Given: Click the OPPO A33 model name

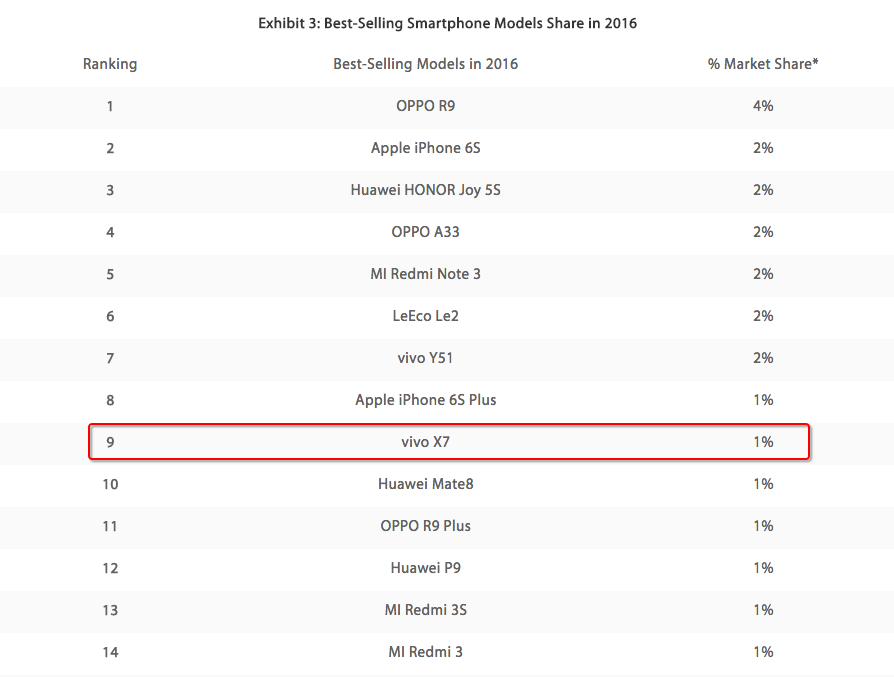Looking at the screenshot, I should coord(425,232).
